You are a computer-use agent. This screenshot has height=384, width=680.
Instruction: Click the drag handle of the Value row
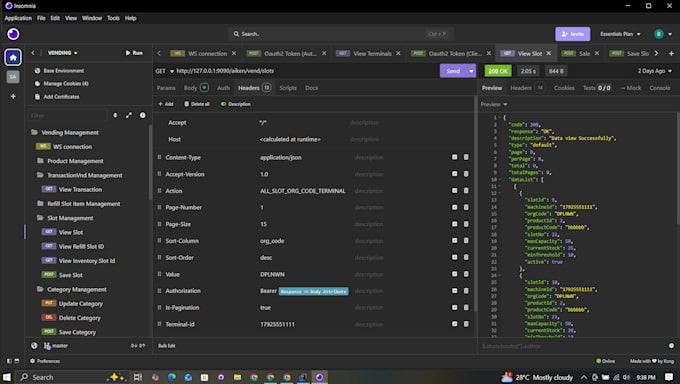[159, 274]
